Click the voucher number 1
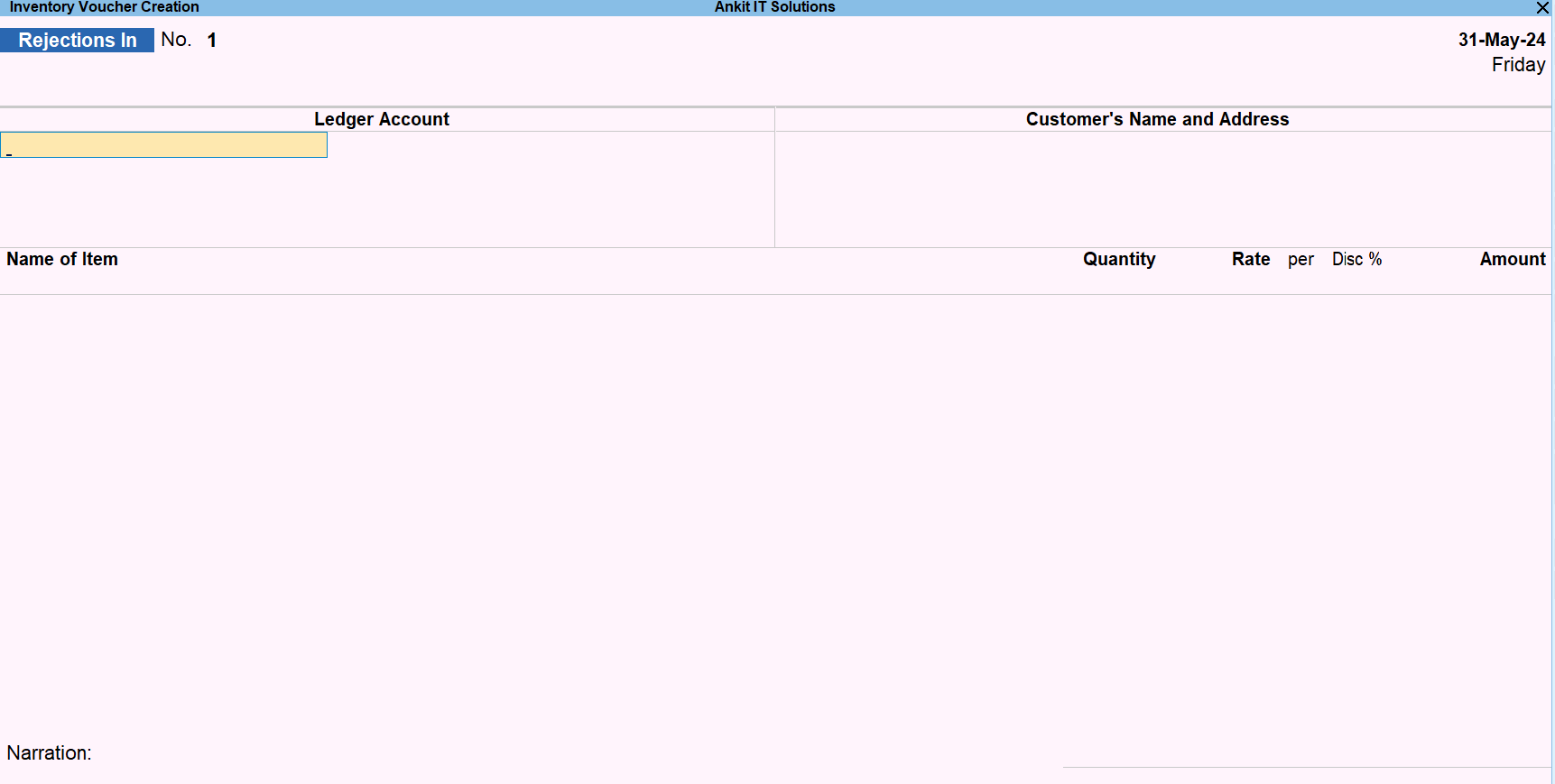Image resolution: width=1555 pixels, height=784 pixels. click(211, 41)
